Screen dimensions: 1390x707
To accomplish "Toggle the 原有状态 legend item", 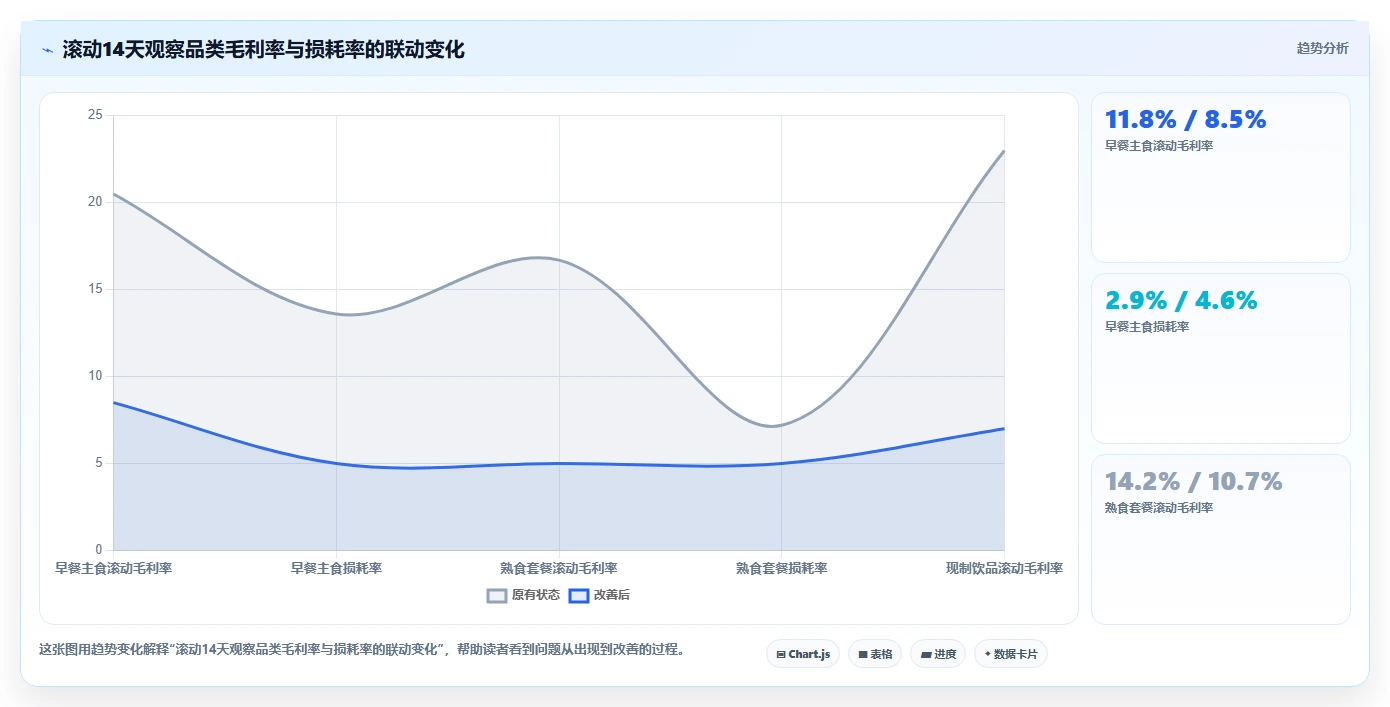I will (x=523, y=595).
